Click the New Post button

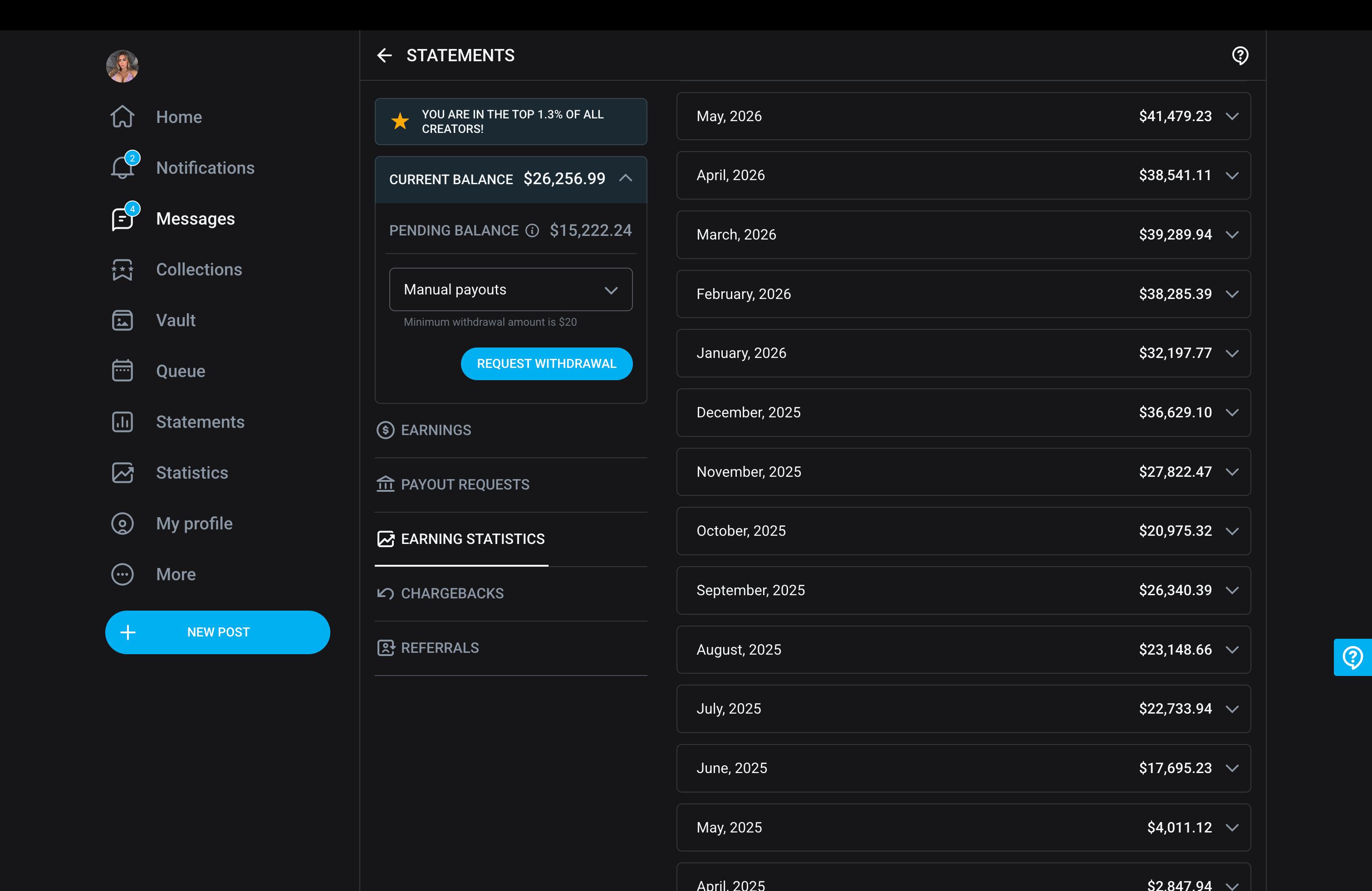[217, 632]
